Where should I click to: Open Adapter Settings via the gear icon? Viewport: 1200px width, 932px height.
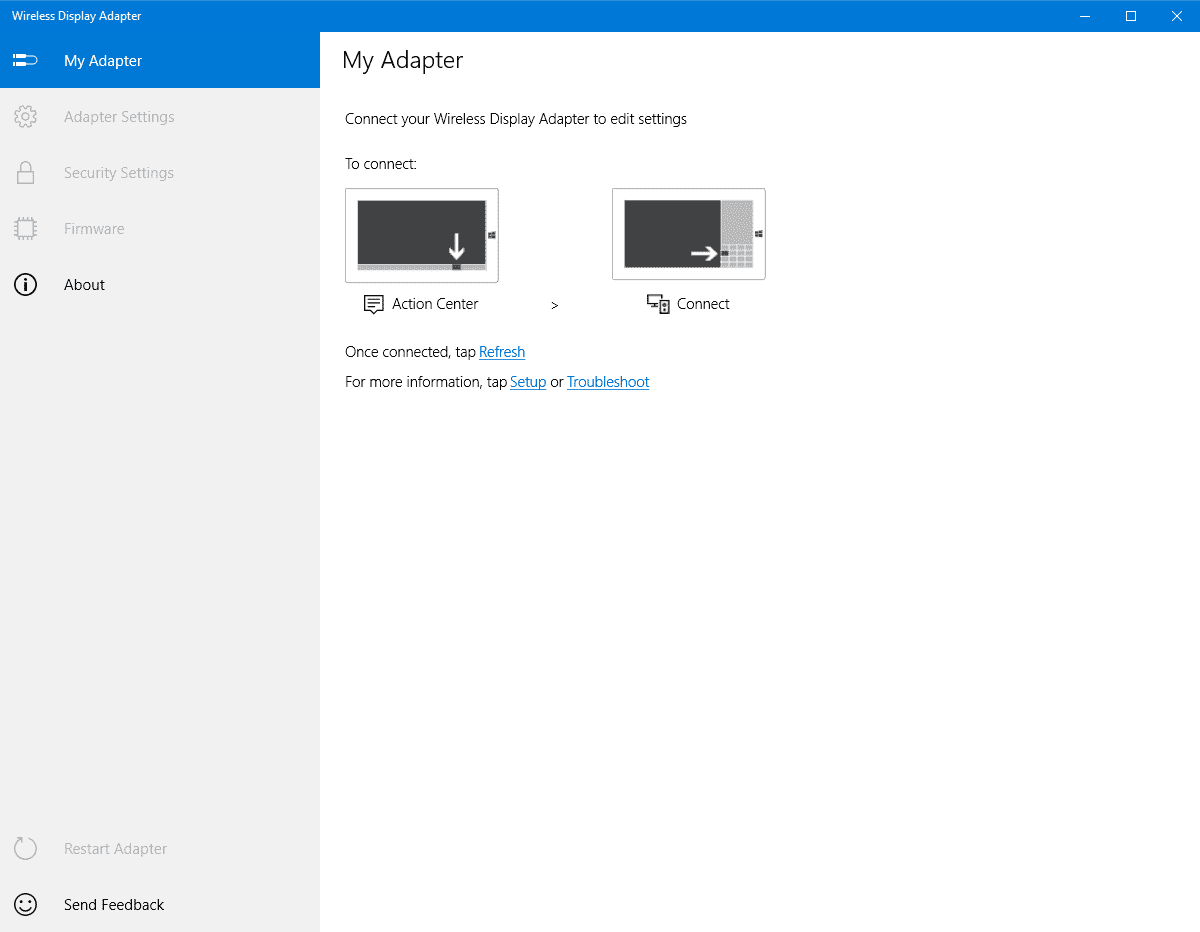point(25,116)
